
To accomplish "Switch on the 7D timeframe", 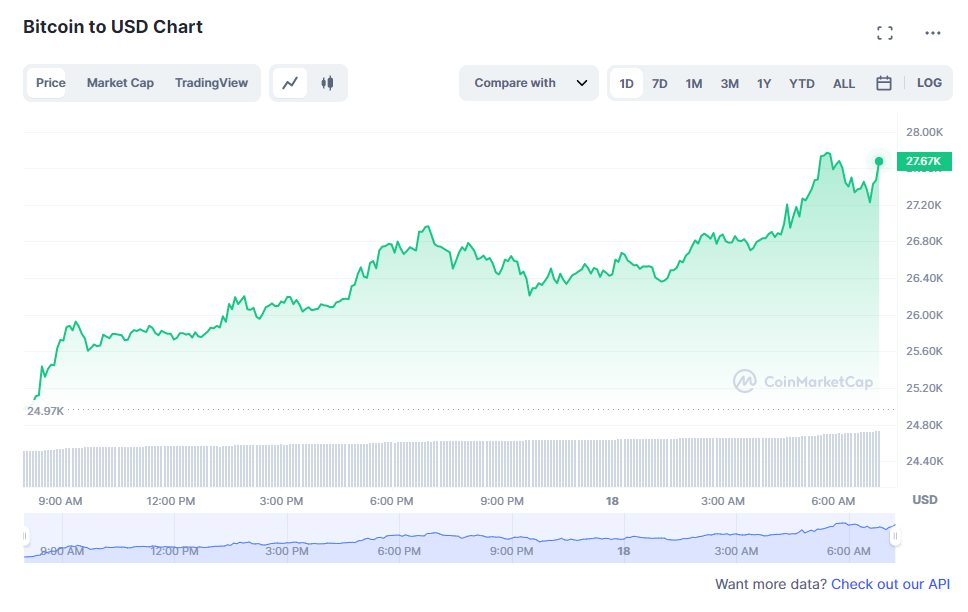I will 660,83.
